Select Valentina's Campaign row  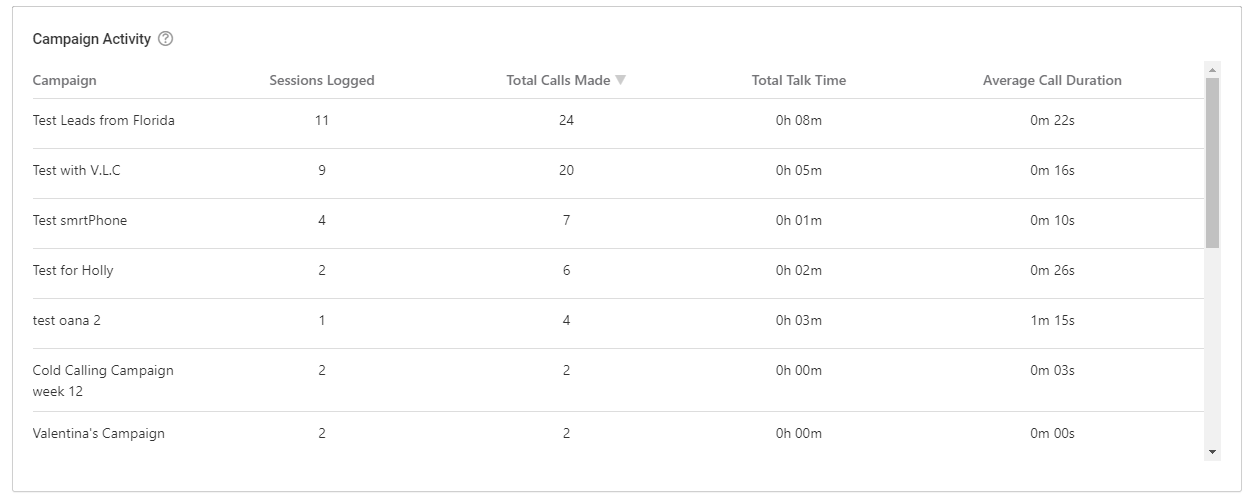99,433
